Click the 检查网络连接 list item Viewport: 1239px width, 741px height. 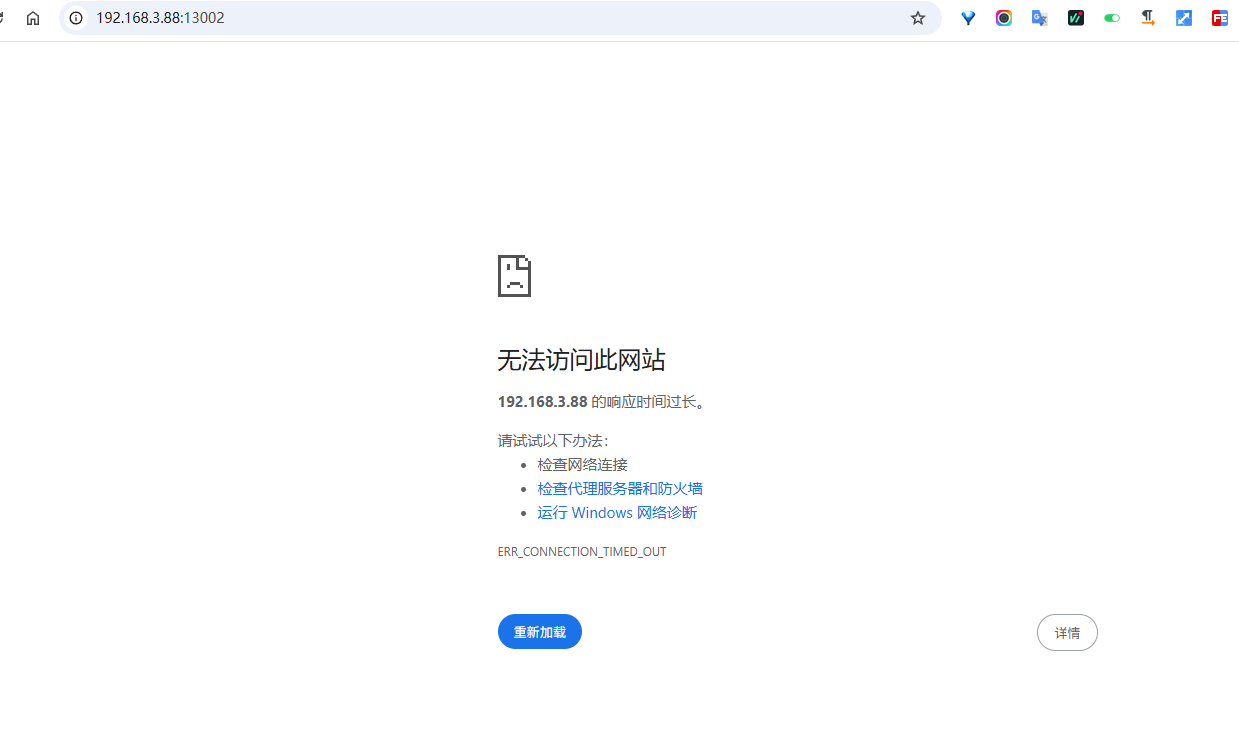[582, 465]
